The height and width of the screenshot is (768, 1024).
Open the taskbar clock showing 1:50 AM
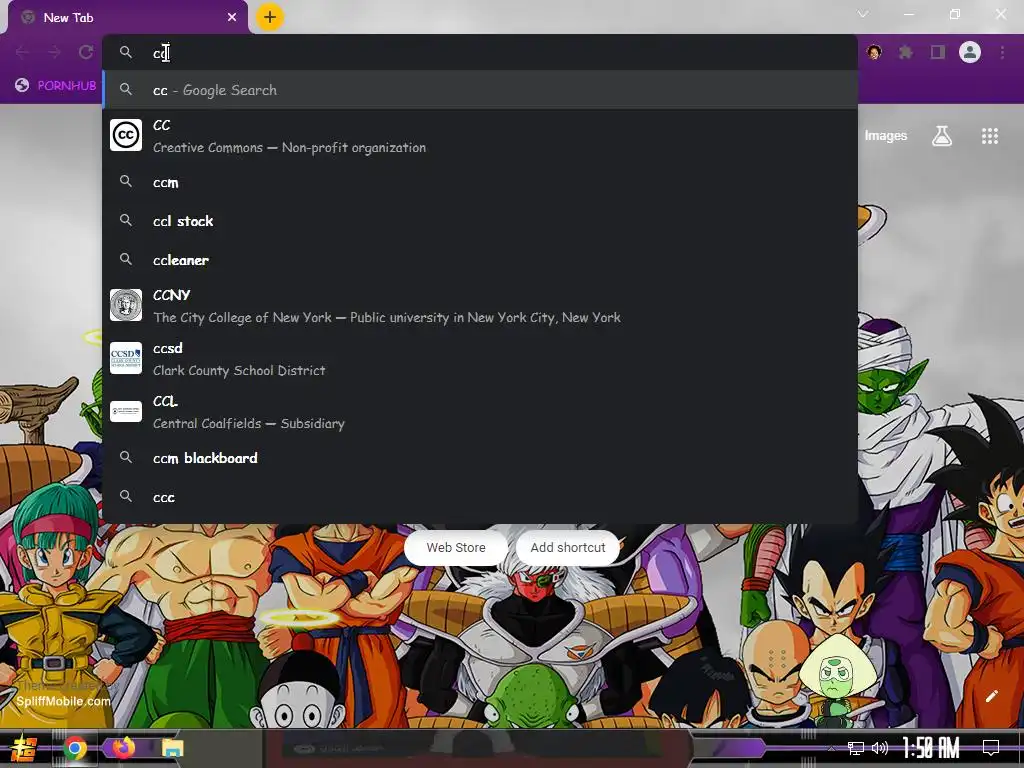(x=931, y=748)
